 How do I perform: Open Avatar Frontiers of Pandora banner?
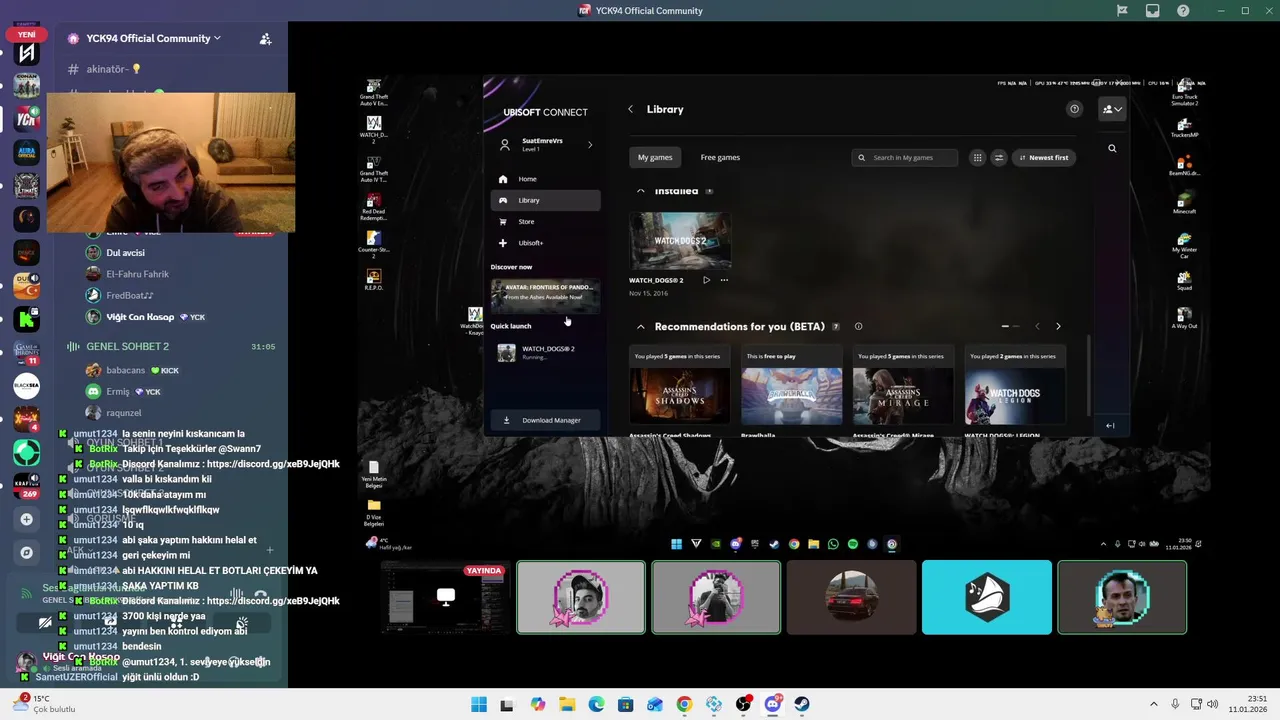[x=545, y=294]
